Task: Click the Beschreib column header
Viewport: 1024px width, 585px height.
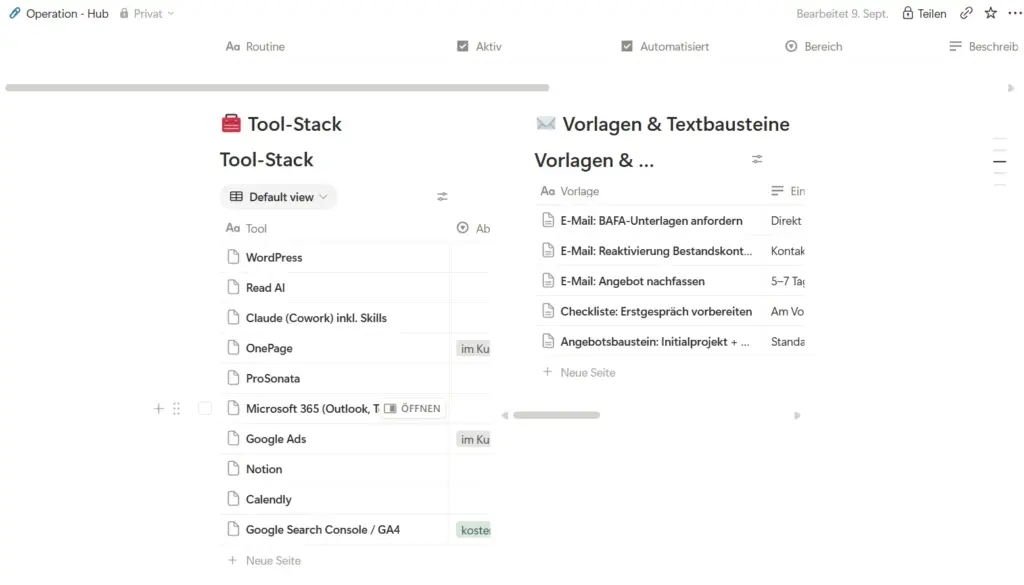Action: pos(984,46)
